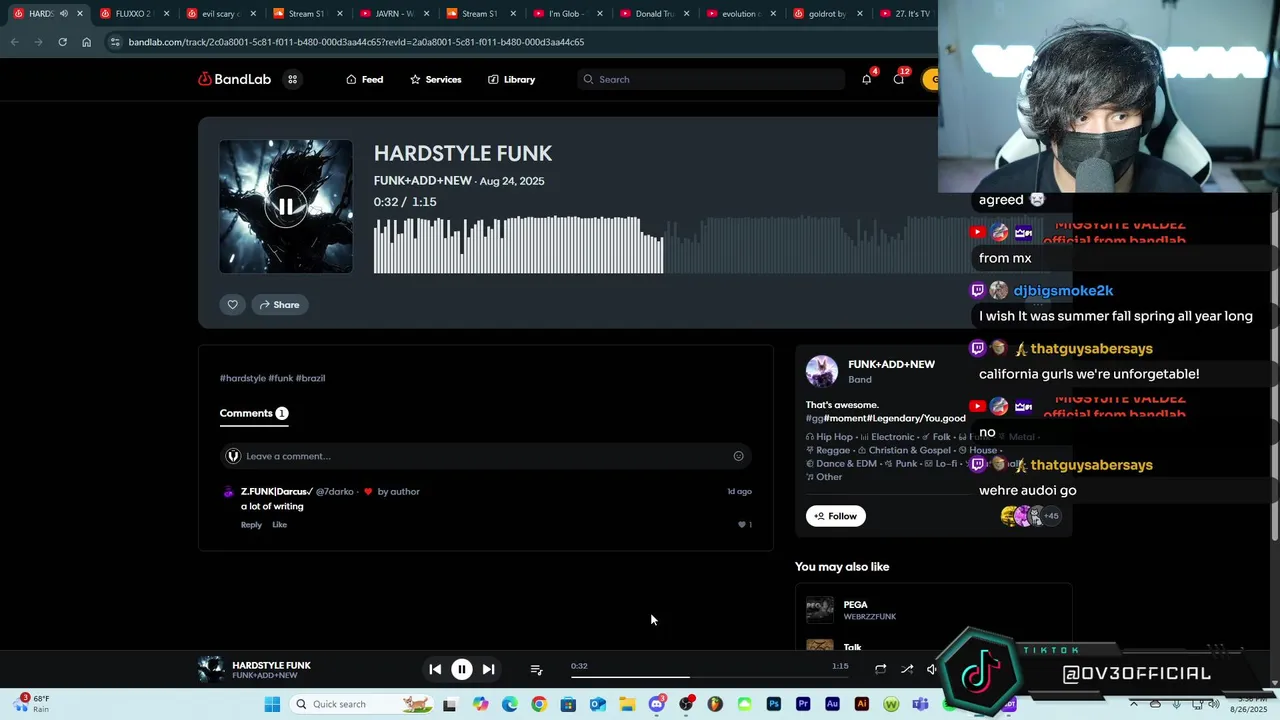Open Google Chrome from the taskbar
Image resolution: width=1280 pixels, height=720 pixels.
pyautogui.click(x=539, y=704)
